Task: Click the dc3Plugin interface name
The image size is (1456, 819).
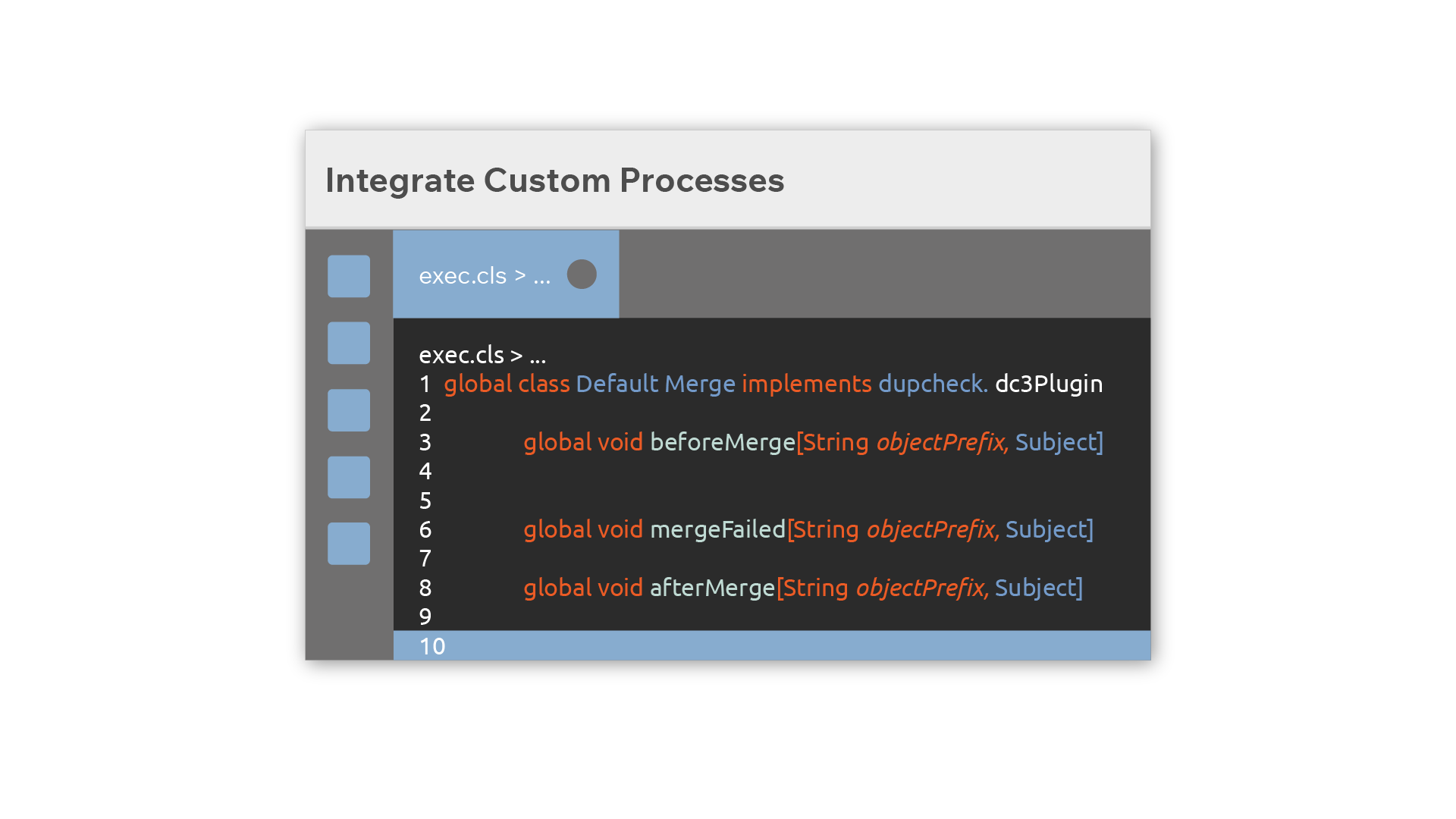Action: click(1049, 384)
